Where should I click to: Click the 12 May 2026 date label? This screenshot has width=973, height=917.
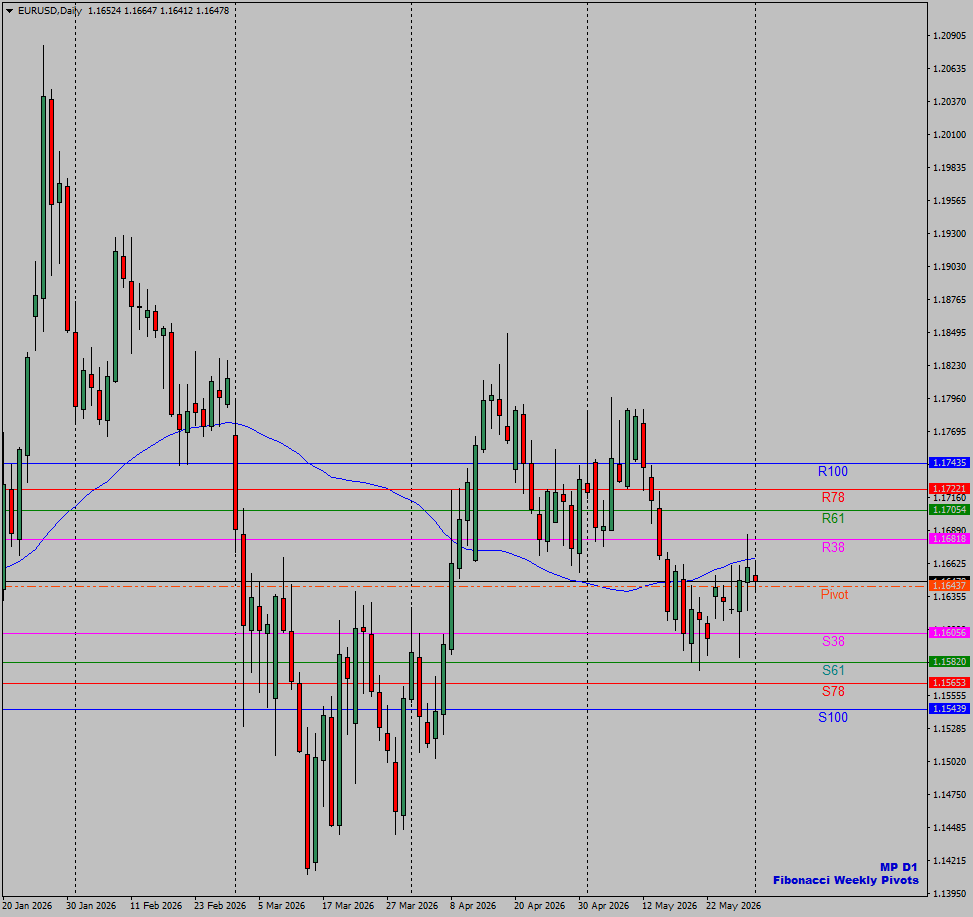669,906
